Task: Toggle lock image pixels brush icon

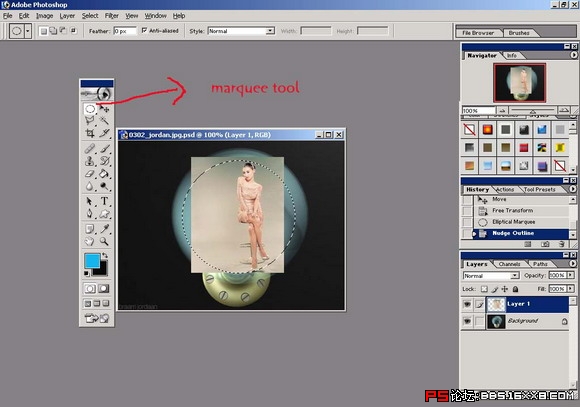Action: click(x=495, y=289)
